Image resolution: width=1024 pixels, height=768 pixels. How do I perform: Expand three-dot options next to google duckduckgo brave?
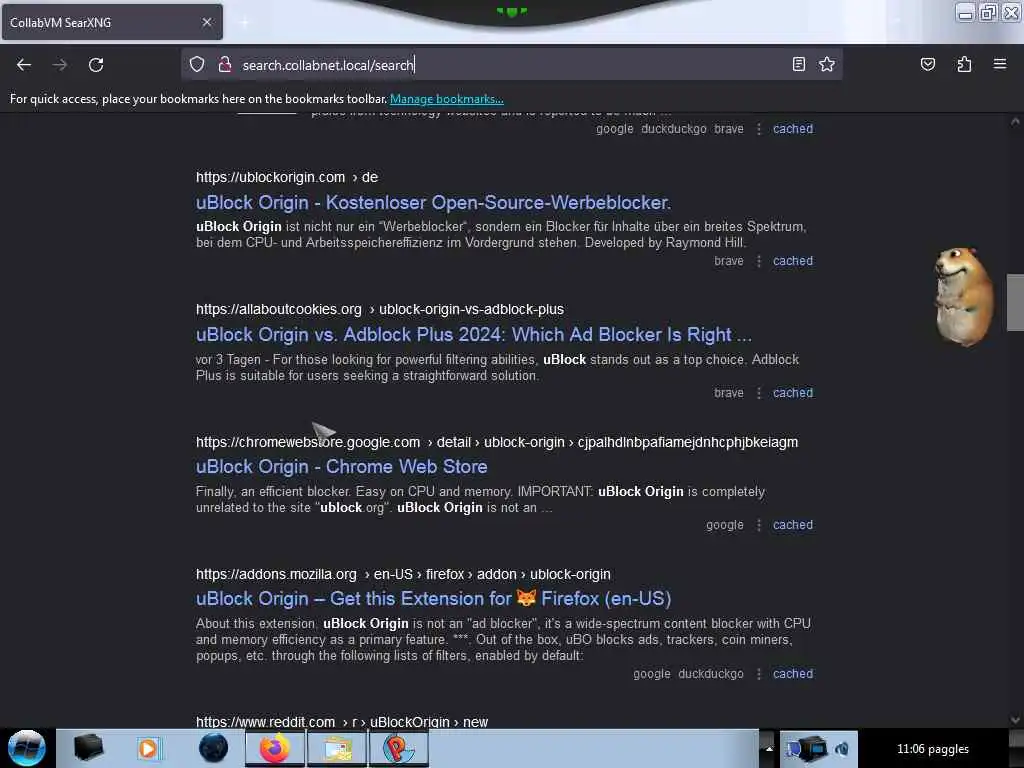pyautogui.click(x=758, y=129)
